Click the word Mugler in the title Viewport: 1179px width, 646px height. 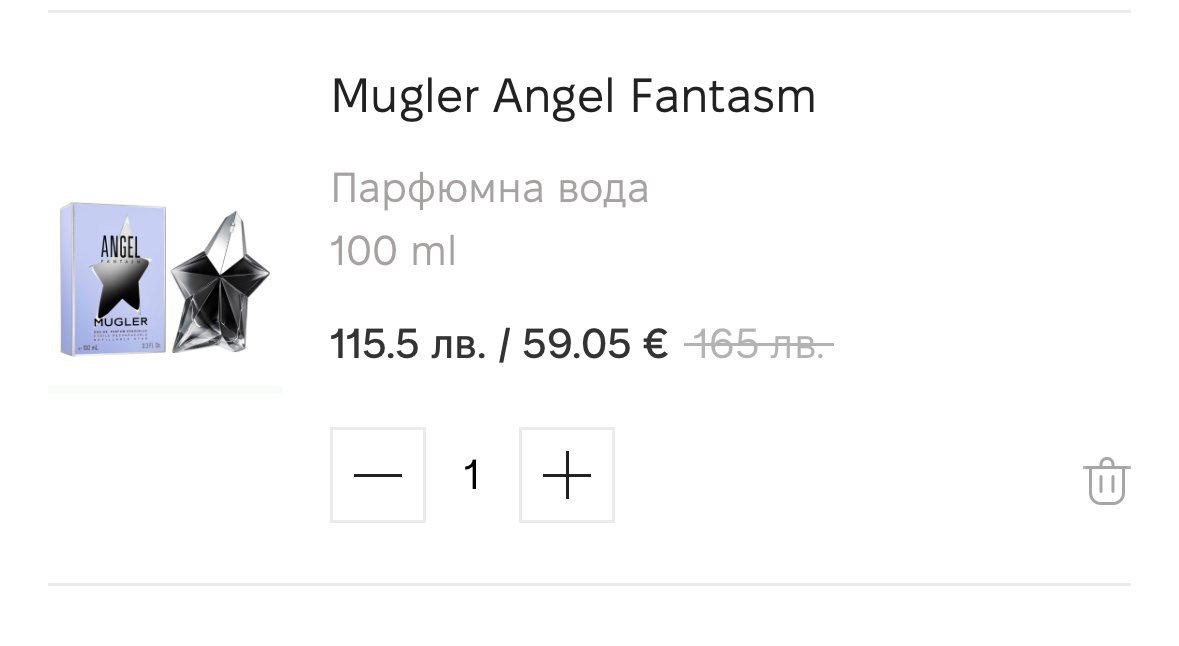coord(405,98)
